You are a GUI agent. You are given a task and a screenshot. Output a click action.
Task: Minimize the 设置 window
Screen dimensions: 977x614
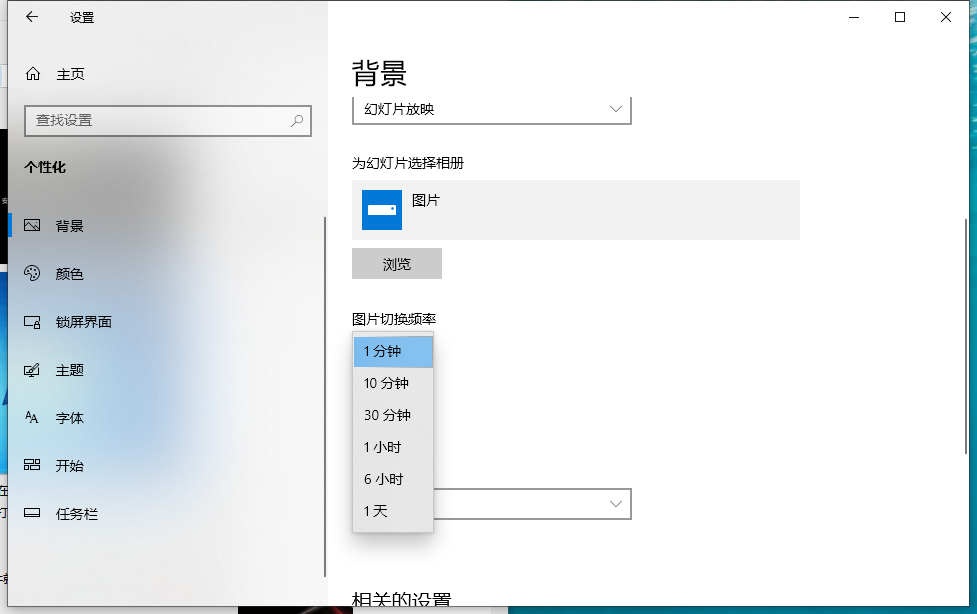pos(854,17)
